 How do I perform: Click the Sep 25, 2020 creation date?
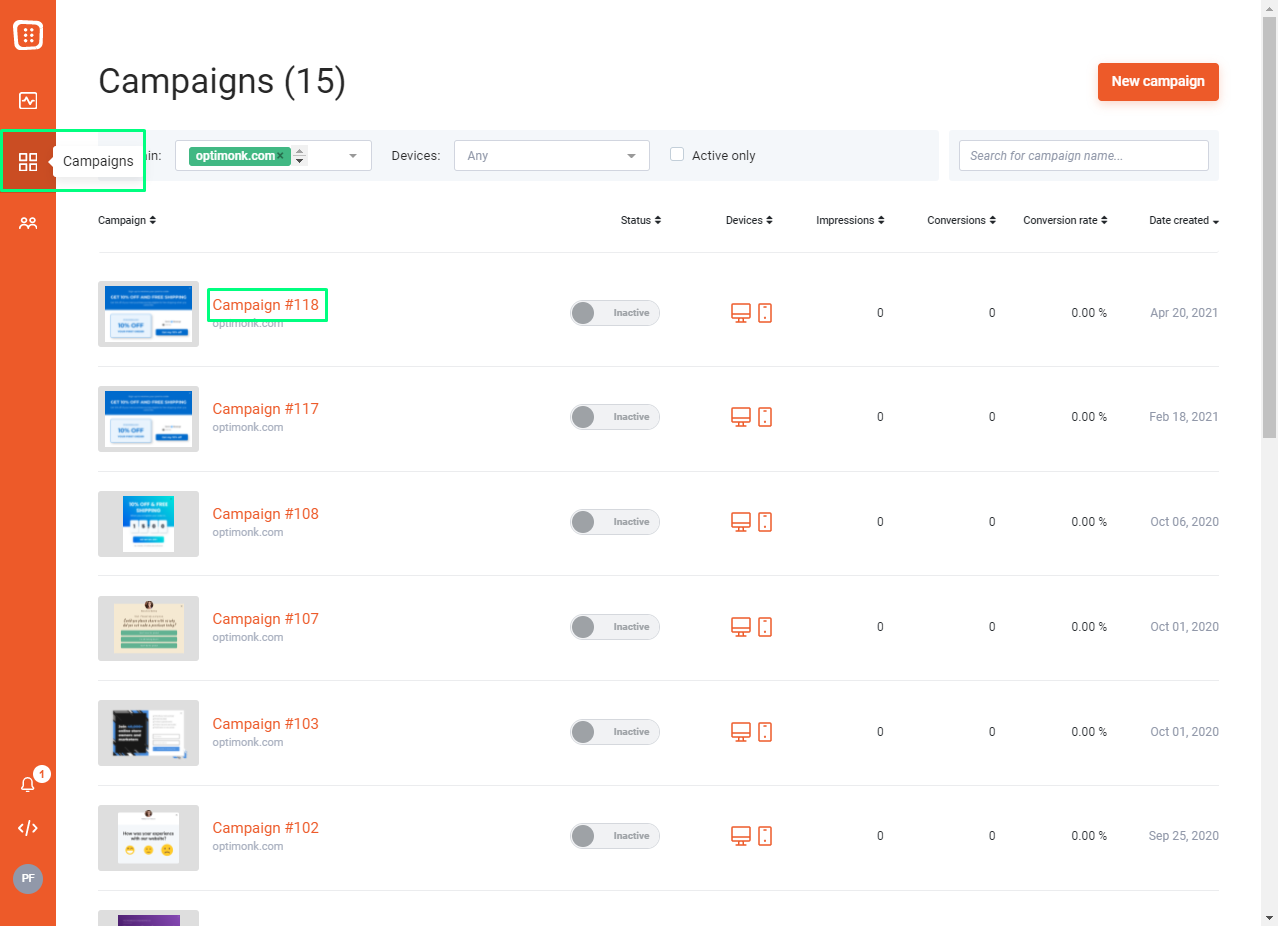(1184, 836)
